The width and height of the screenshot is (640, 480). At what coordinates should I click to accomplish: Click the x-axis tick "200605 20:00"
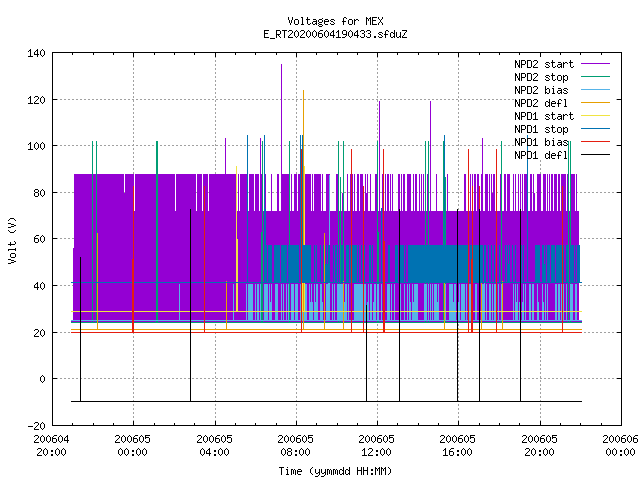coord(540,445)
